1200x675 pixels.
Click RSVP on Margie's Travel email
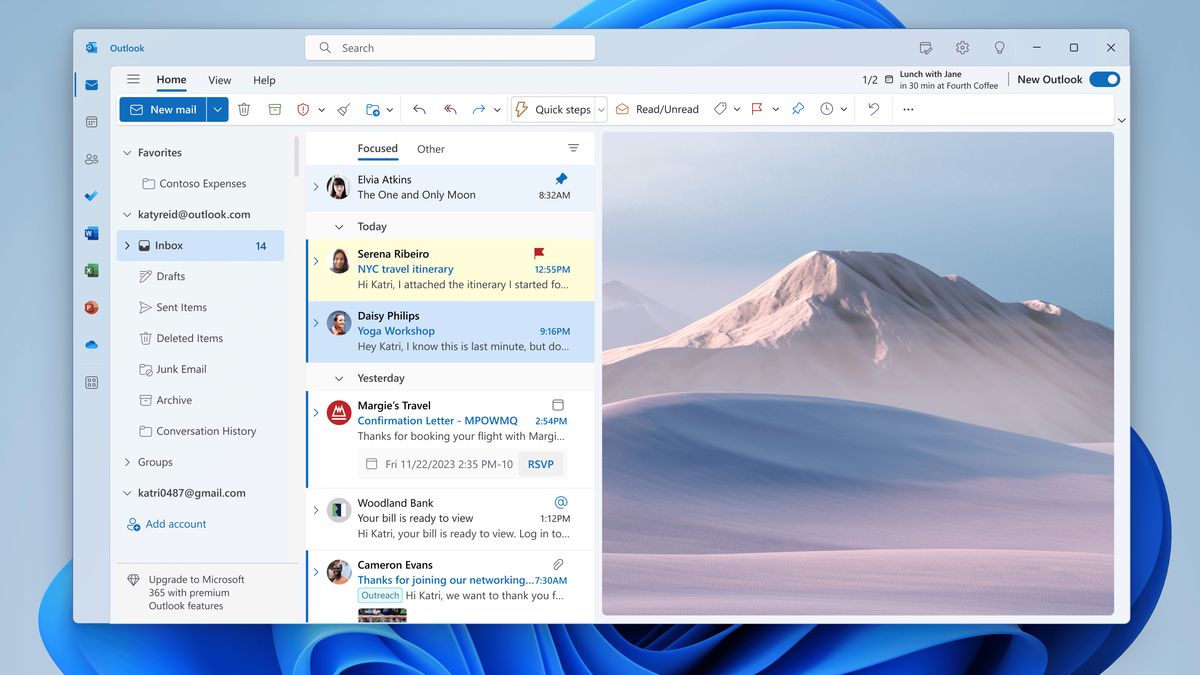(540, 464)
